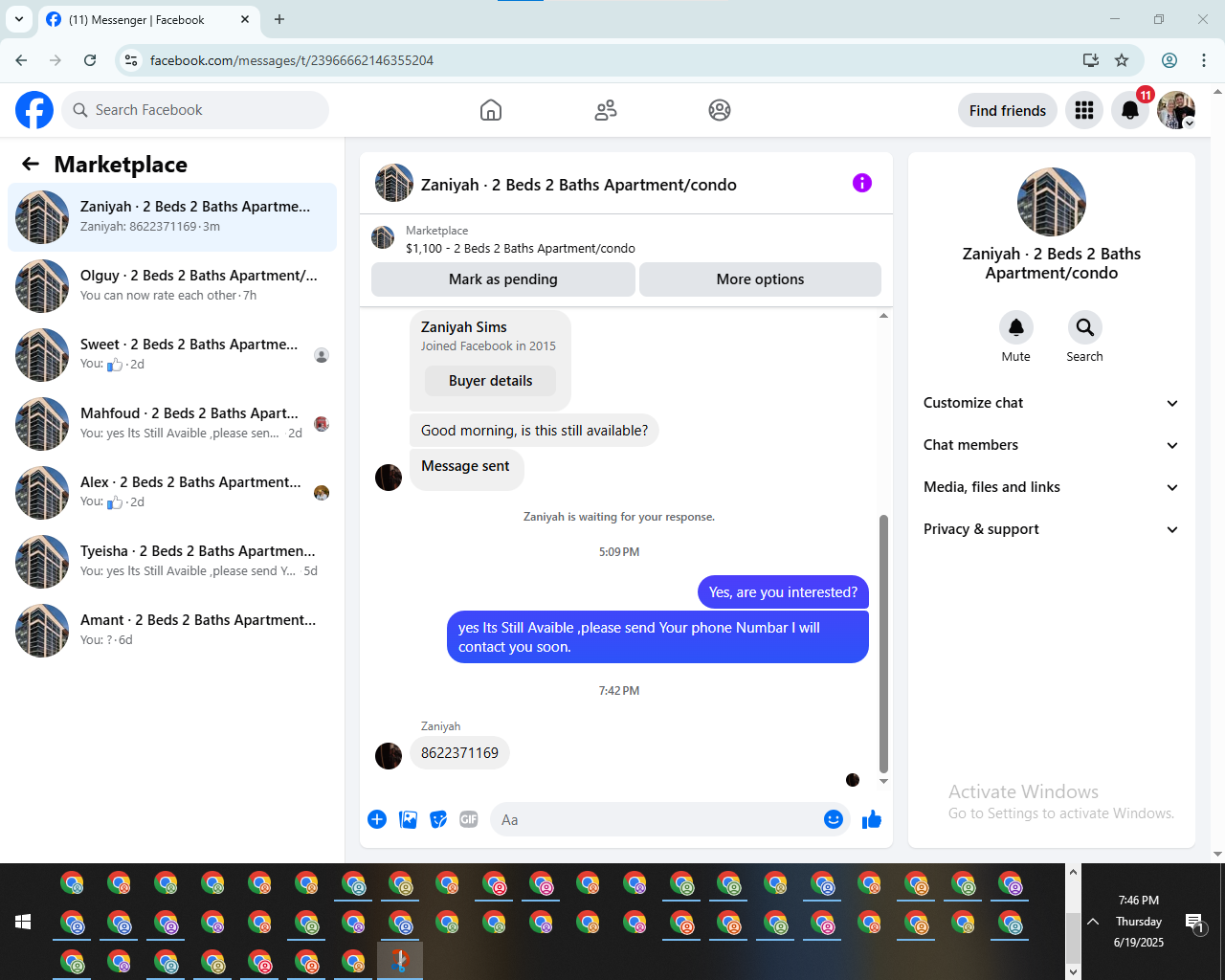This screenshot has width=1225, height=980.
Task: Click the install app icon in address bar
Action: pyautogui.click(x=1091, y=60)
